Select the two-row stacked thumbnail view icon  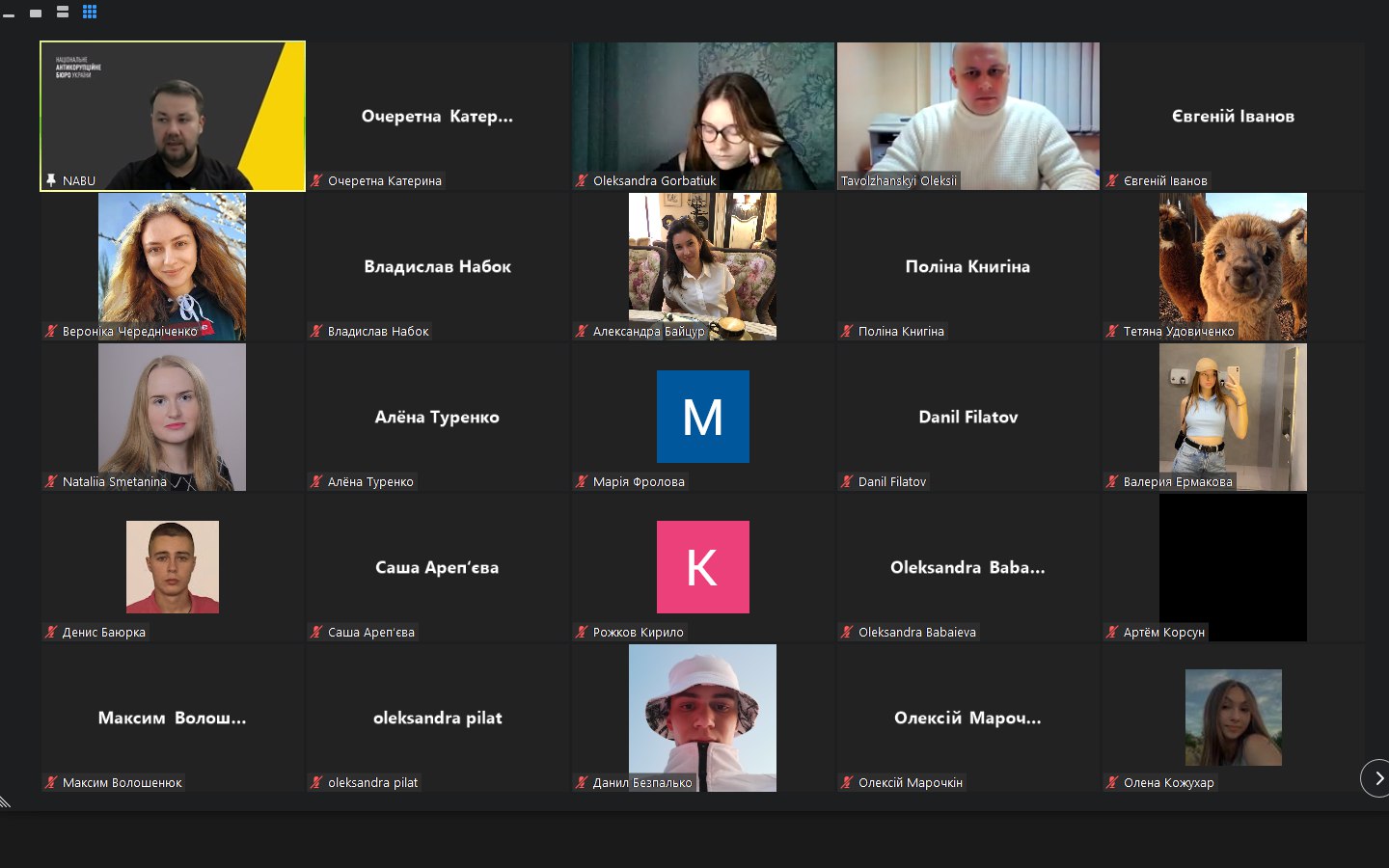[x=63, y=12]
